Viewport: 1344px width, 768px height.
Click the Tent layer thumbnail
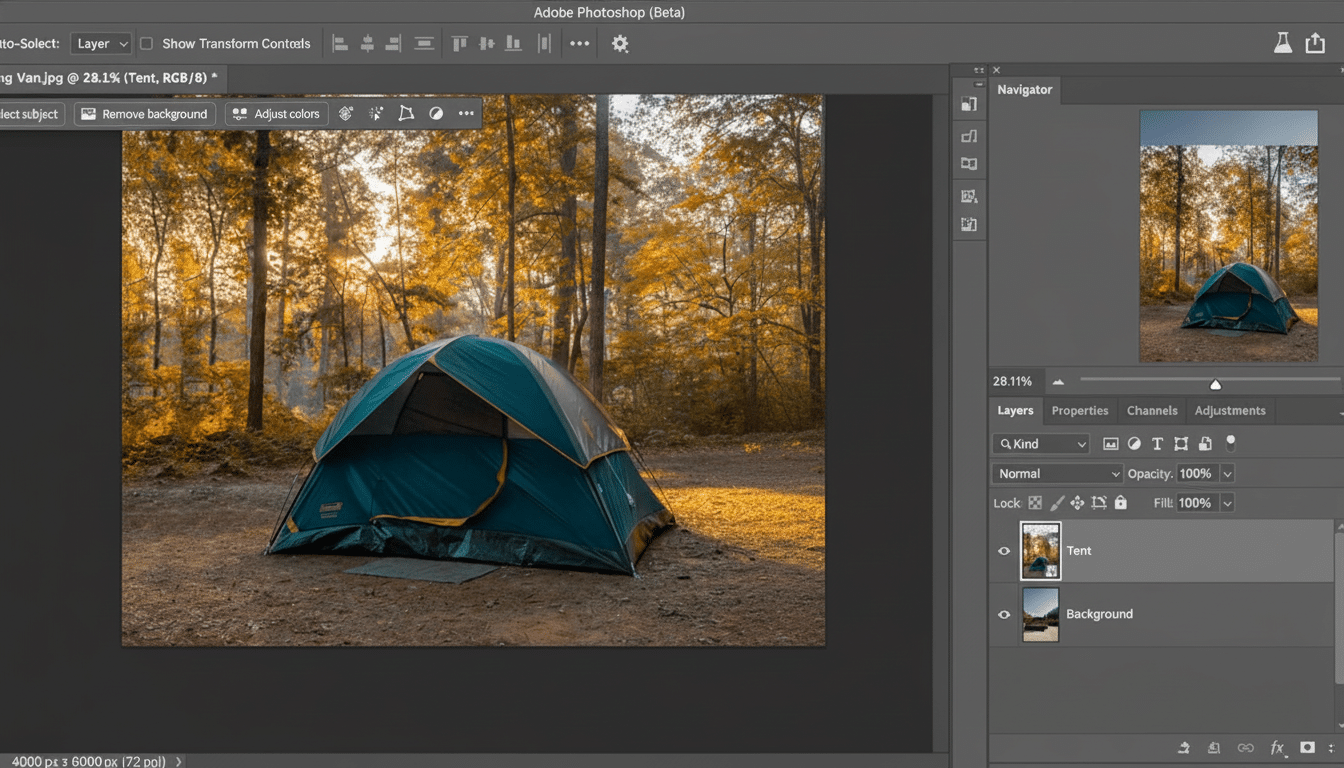pos(1040,551)
